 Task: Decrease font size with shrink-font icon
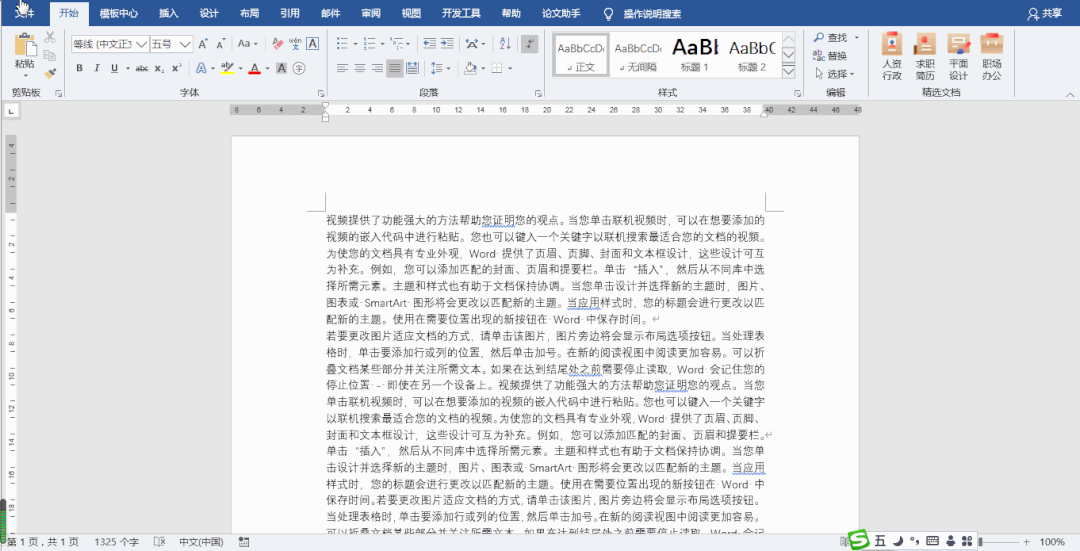220,44
